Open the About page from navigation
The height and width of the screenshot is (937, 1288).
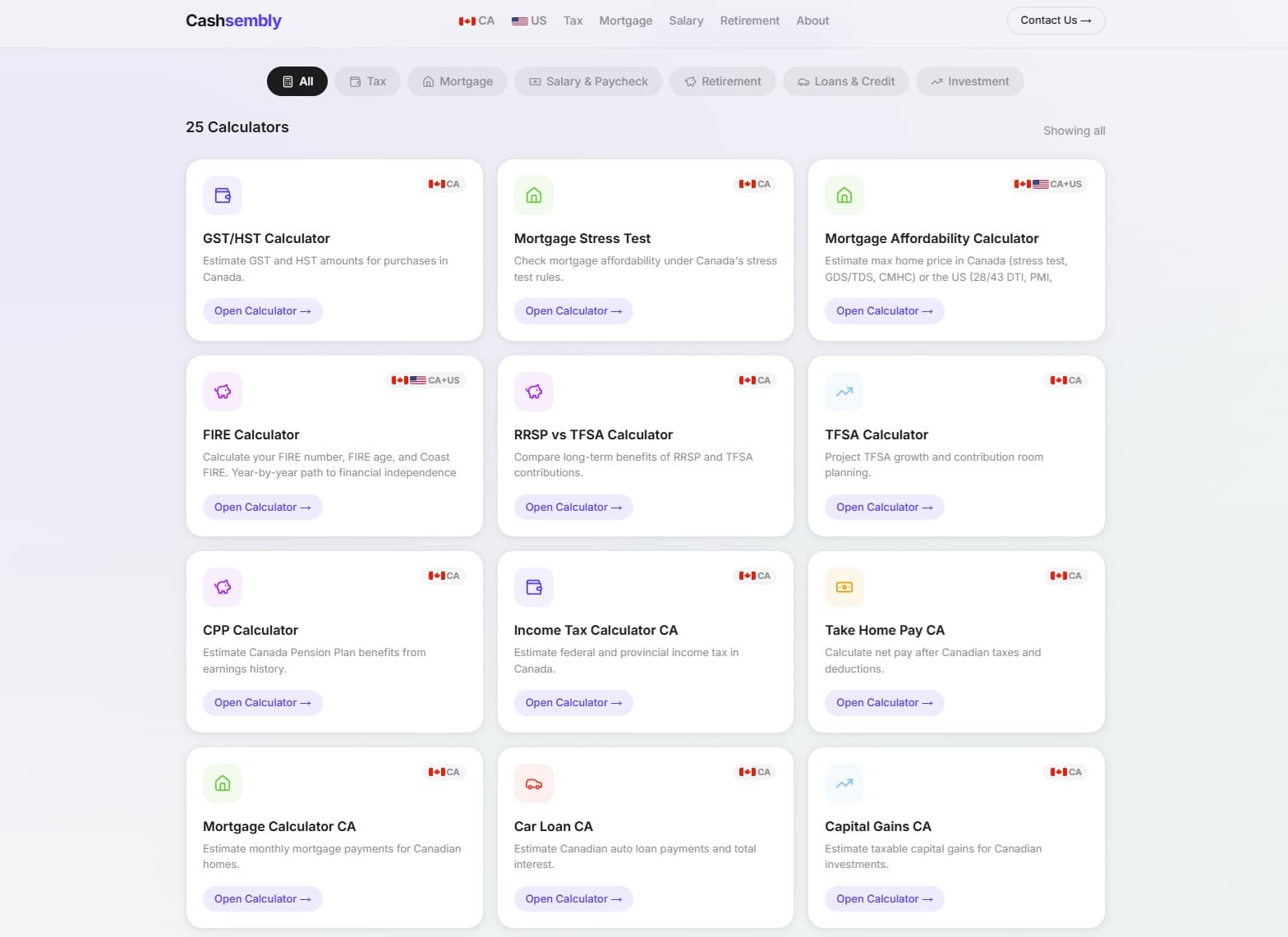pos(812,21)
